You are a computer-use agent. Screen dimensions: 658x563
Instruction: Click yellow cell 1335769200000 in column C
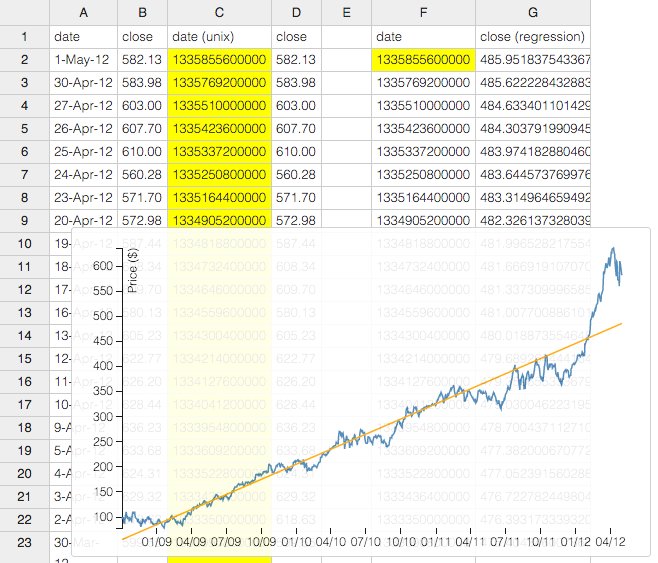point(219,83)
